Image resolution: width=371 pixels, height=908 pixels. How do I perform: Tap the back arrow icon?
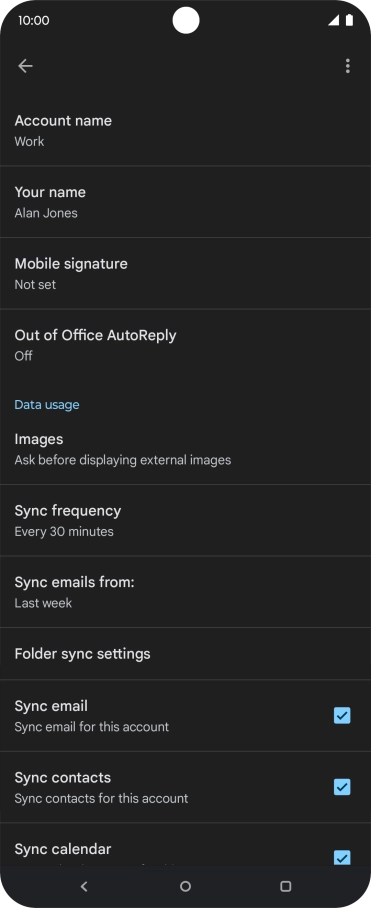25,66
